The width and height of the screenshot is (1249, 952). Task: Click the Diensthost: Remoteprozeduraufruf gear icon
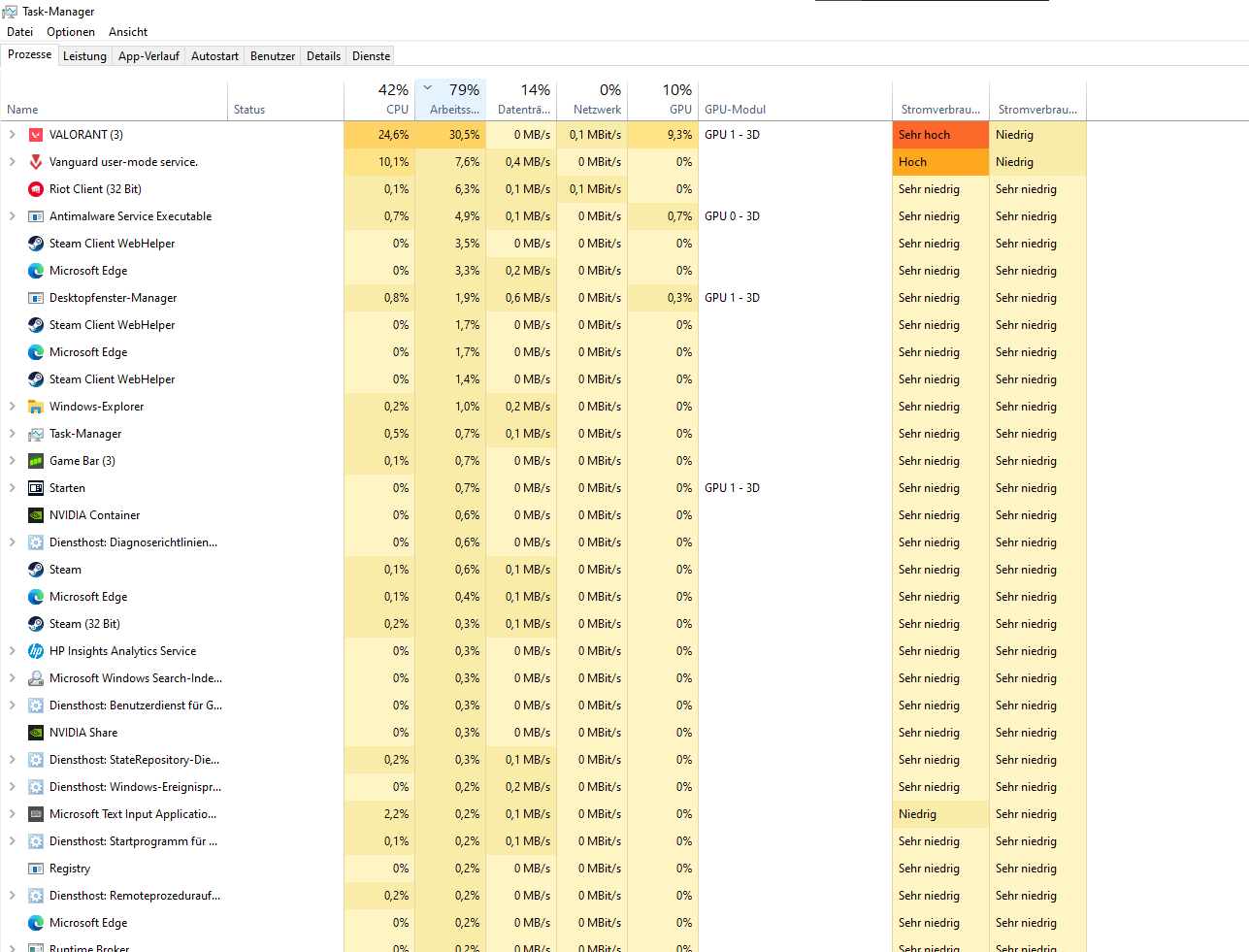pos(36,896)
